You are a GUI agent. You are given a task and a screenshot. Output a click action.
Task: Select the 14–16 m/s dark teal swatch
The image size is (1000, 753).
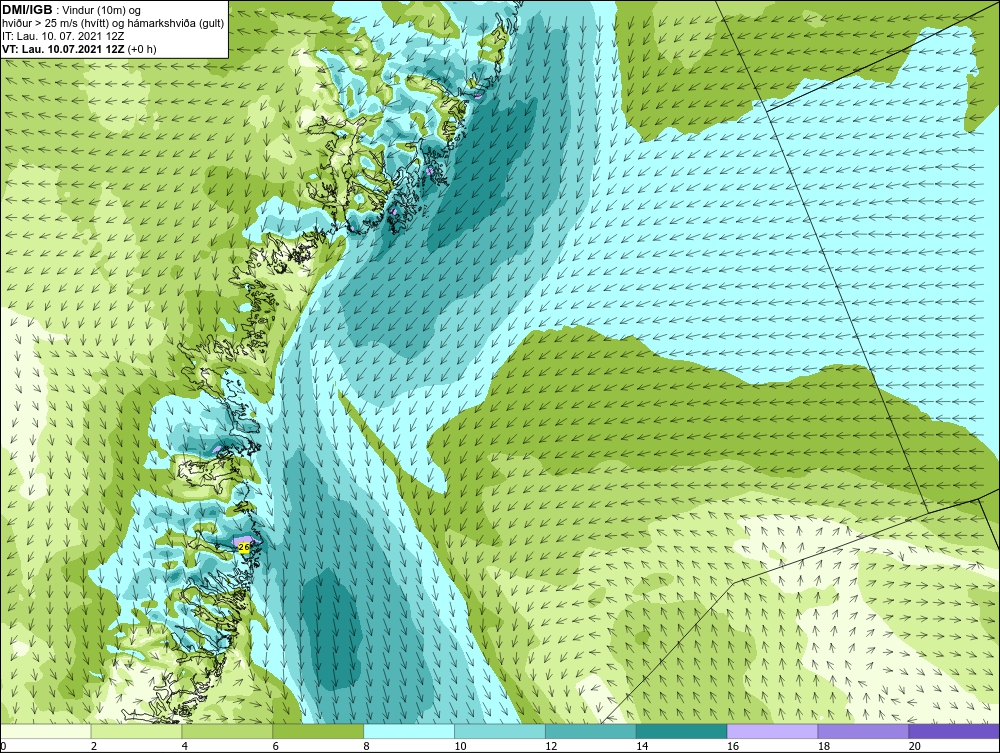click(682, 731)
